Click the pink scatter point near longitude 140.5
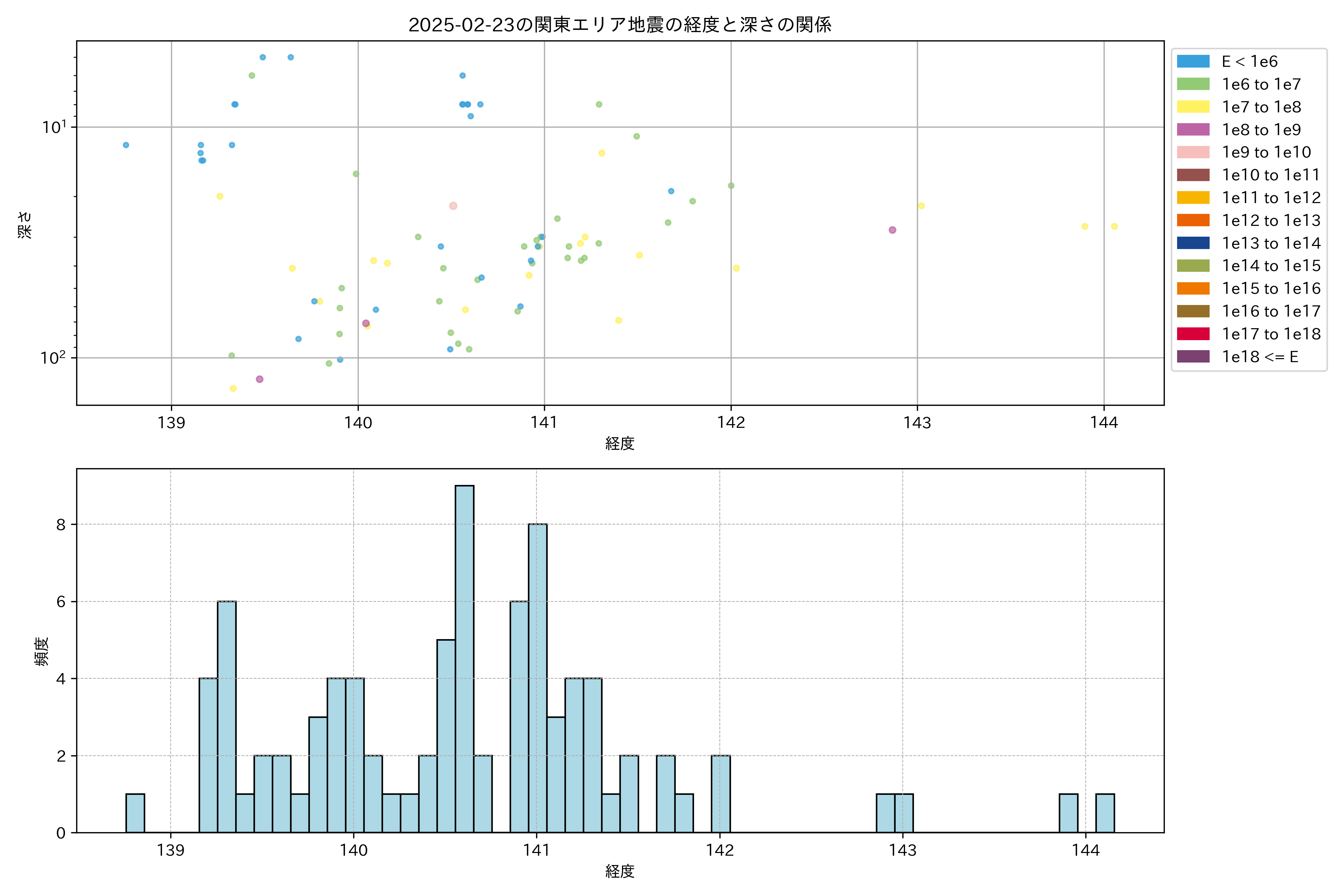Viewport: 1344px width, 896px height. click(x=453, y=206)
